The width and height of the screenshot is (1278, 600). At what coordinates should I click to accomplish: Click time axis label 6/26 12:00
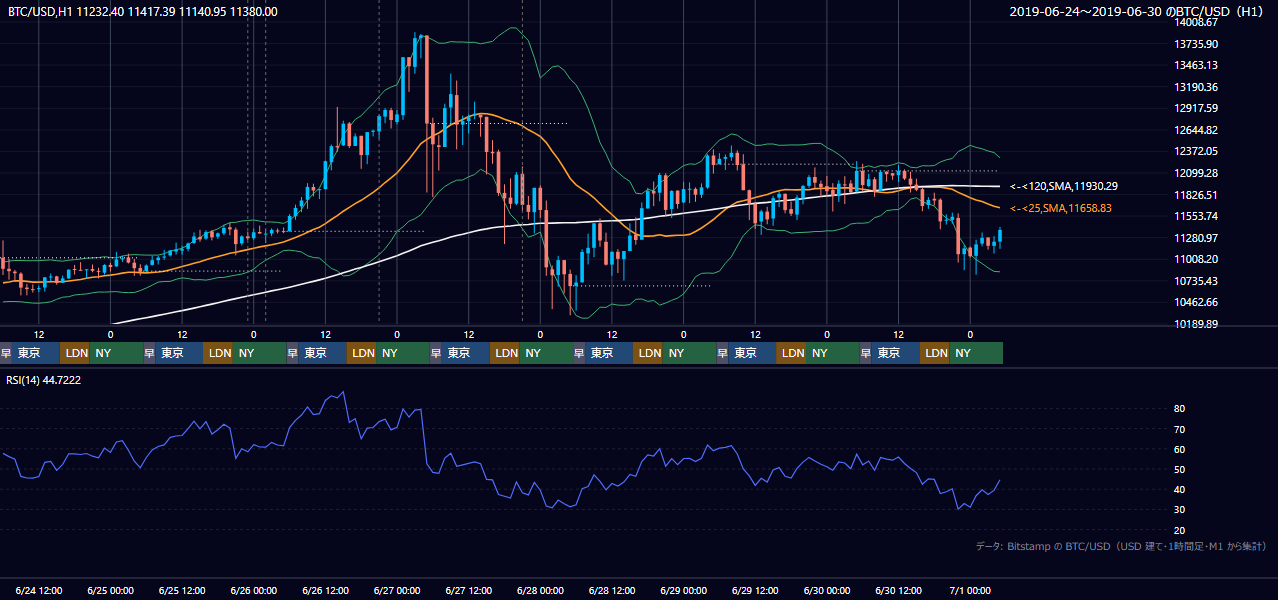click(x=326, y=590)
